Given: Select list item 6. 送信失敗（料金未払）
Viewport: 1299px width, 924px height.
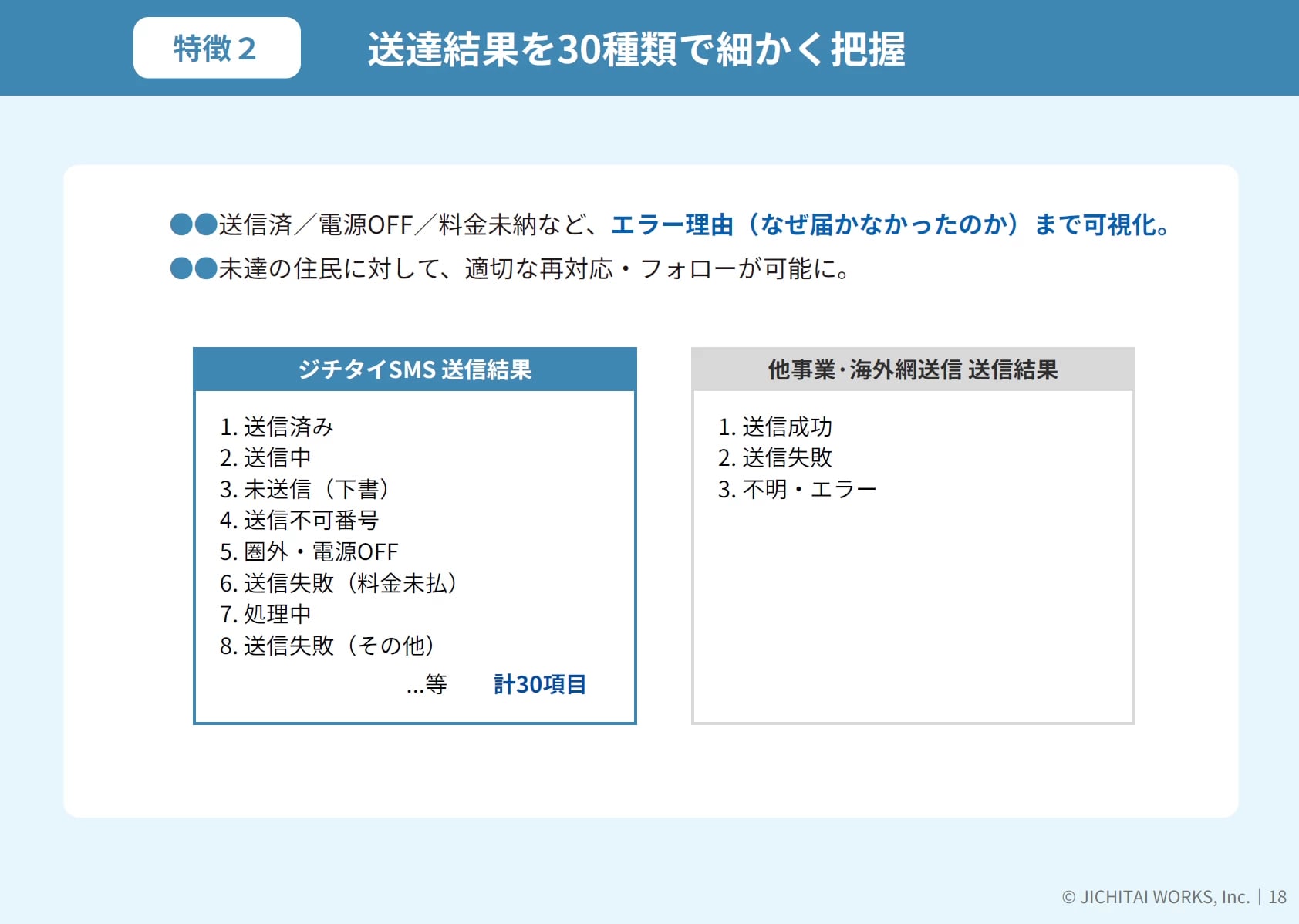Looking at the screenshot, I should point(339,583).
